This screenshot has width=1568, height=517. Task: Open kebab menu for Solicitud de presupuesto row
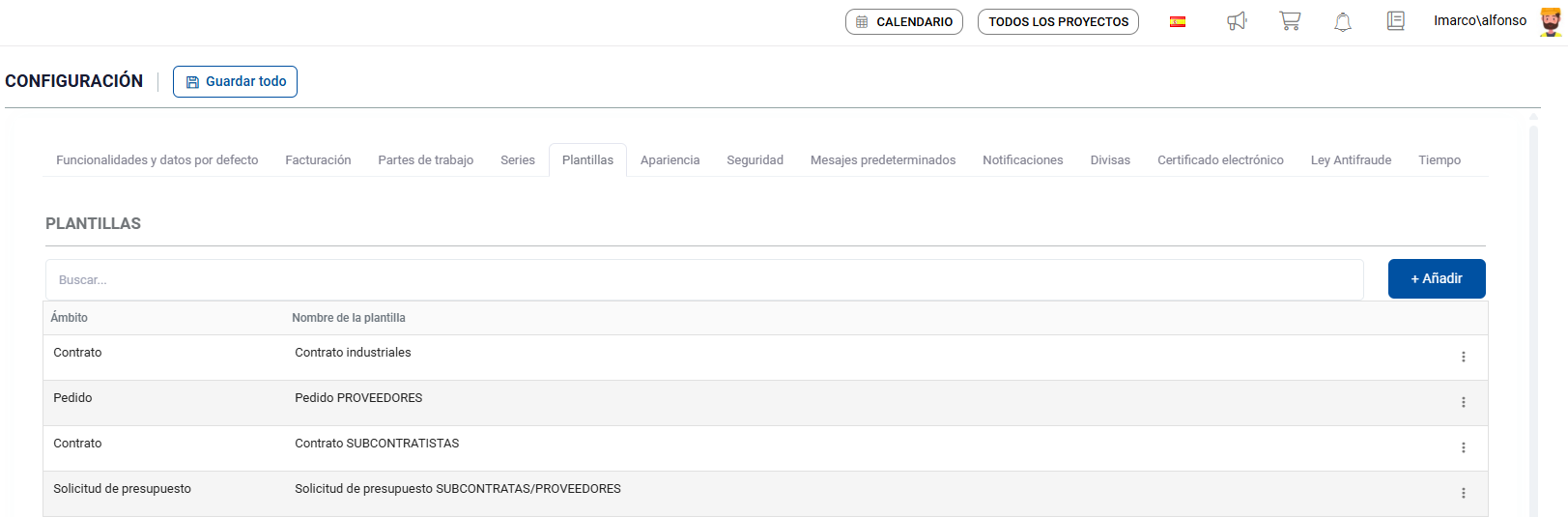(1463, 494)
